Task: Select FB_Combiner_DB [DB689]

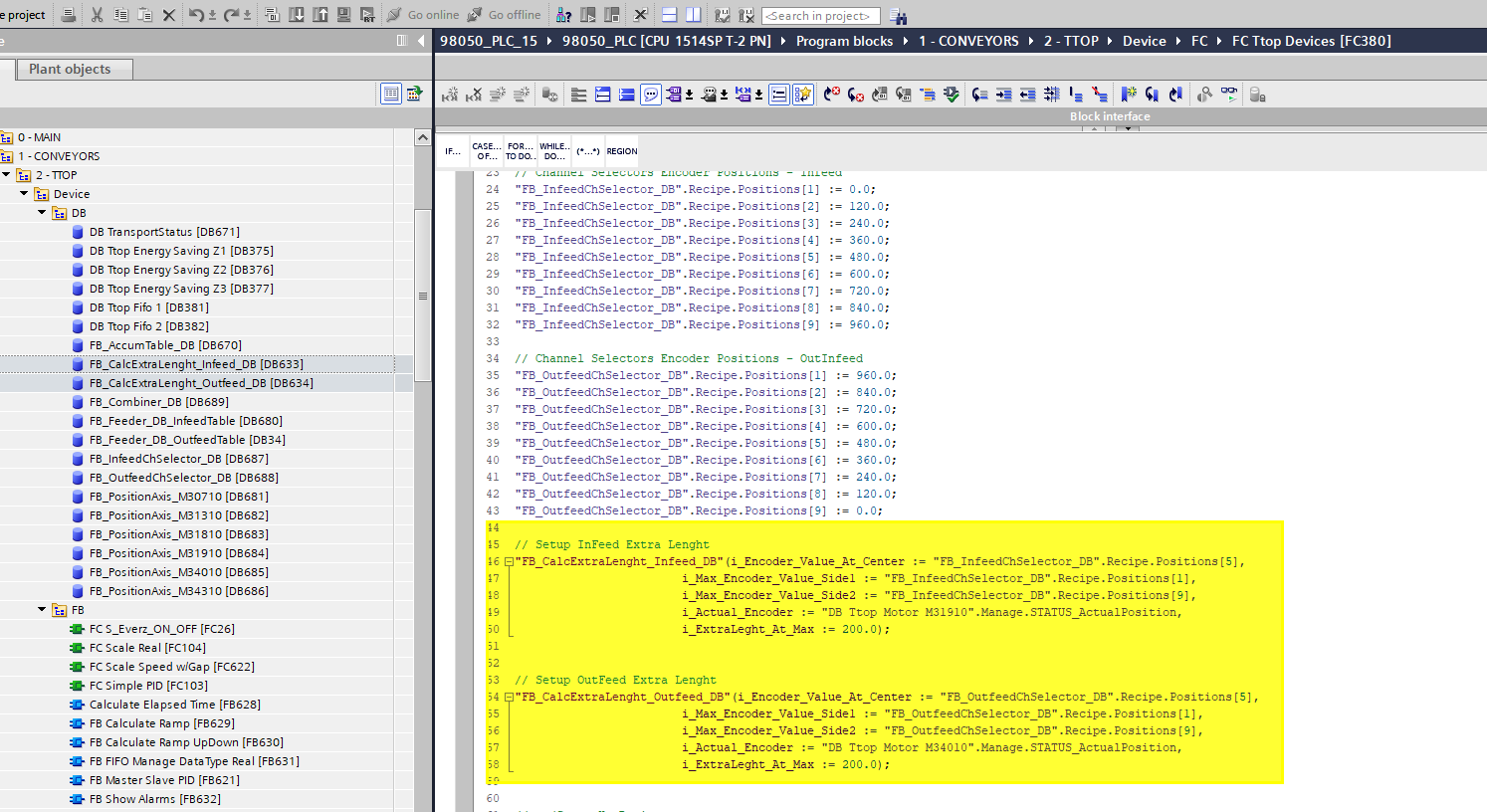Action: [x=159, y=402]
